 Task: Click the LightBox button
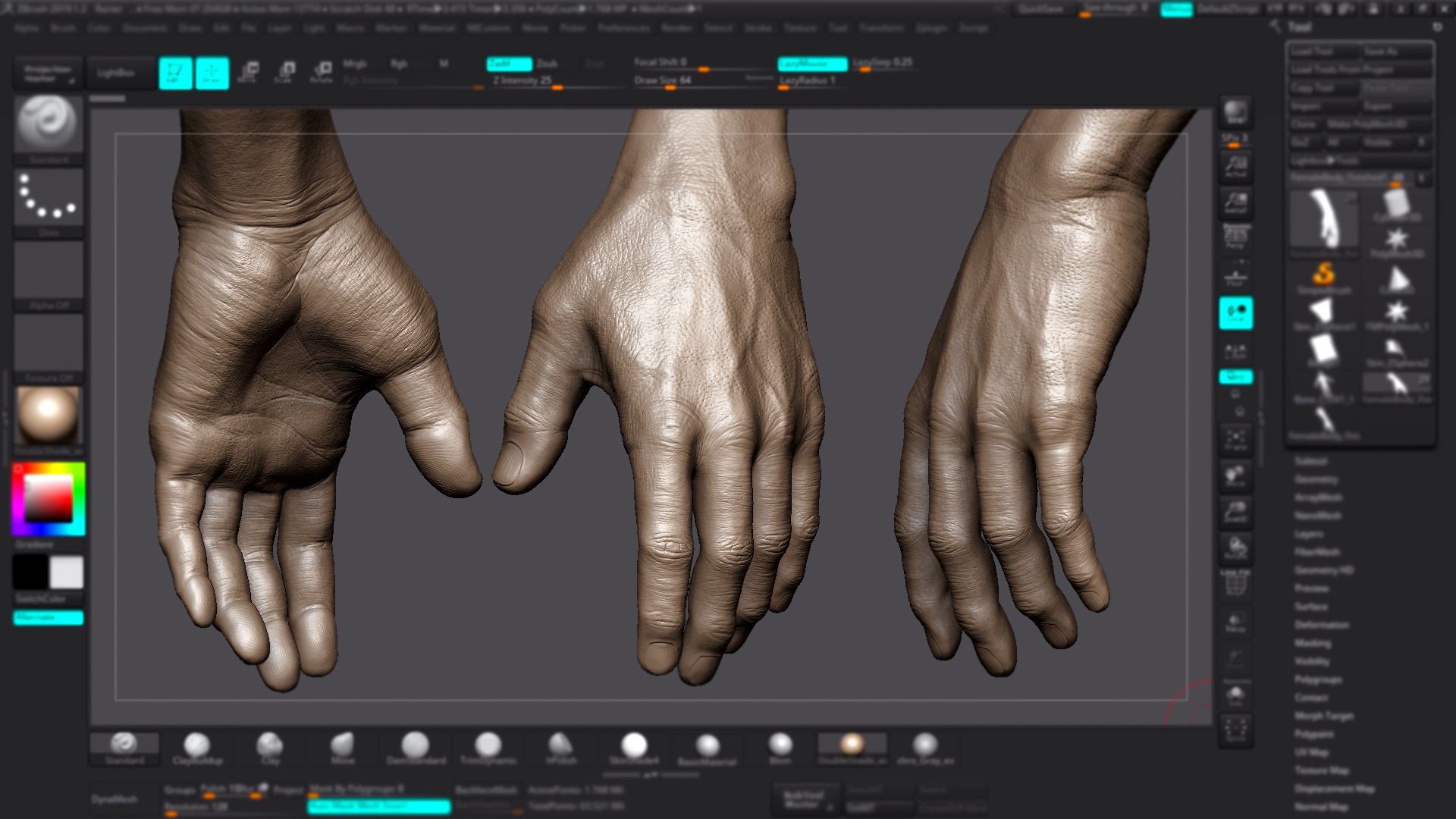pyautogui.click(x=120, y=72)
